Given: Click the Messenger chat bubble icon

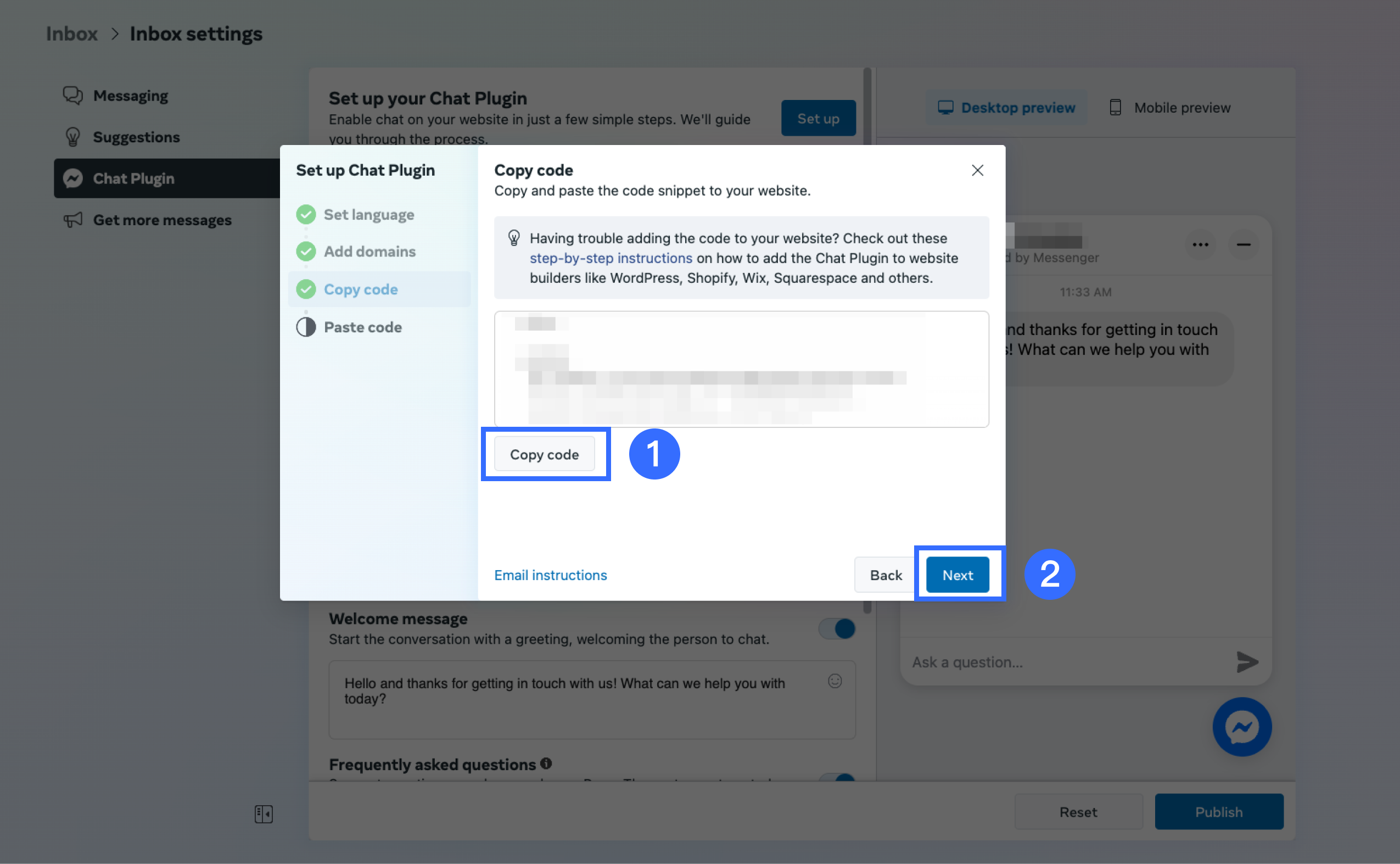Looking at the screenshot, I should click(x=1241, y=726).
